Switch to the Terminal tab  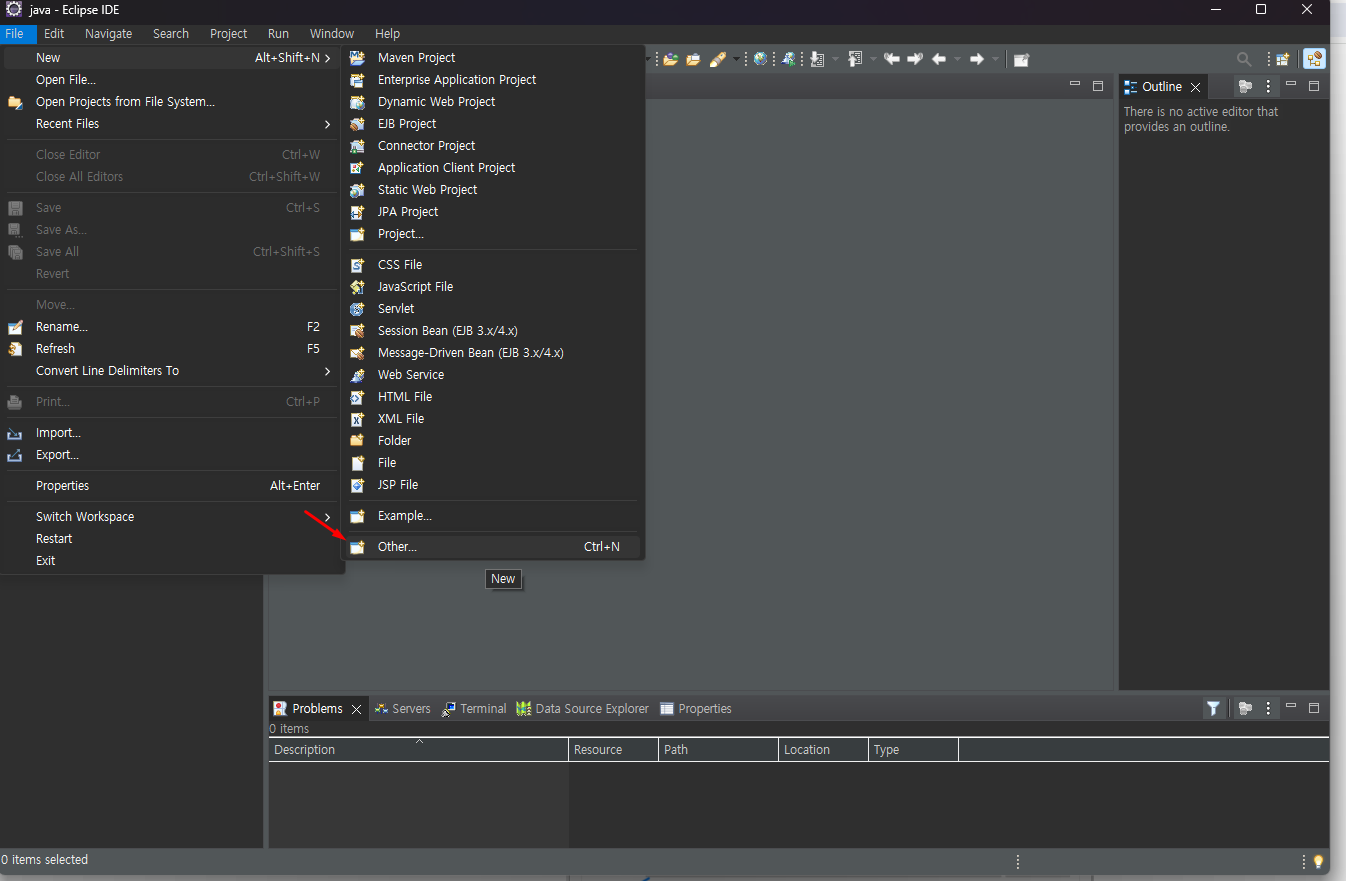point(474,709)
